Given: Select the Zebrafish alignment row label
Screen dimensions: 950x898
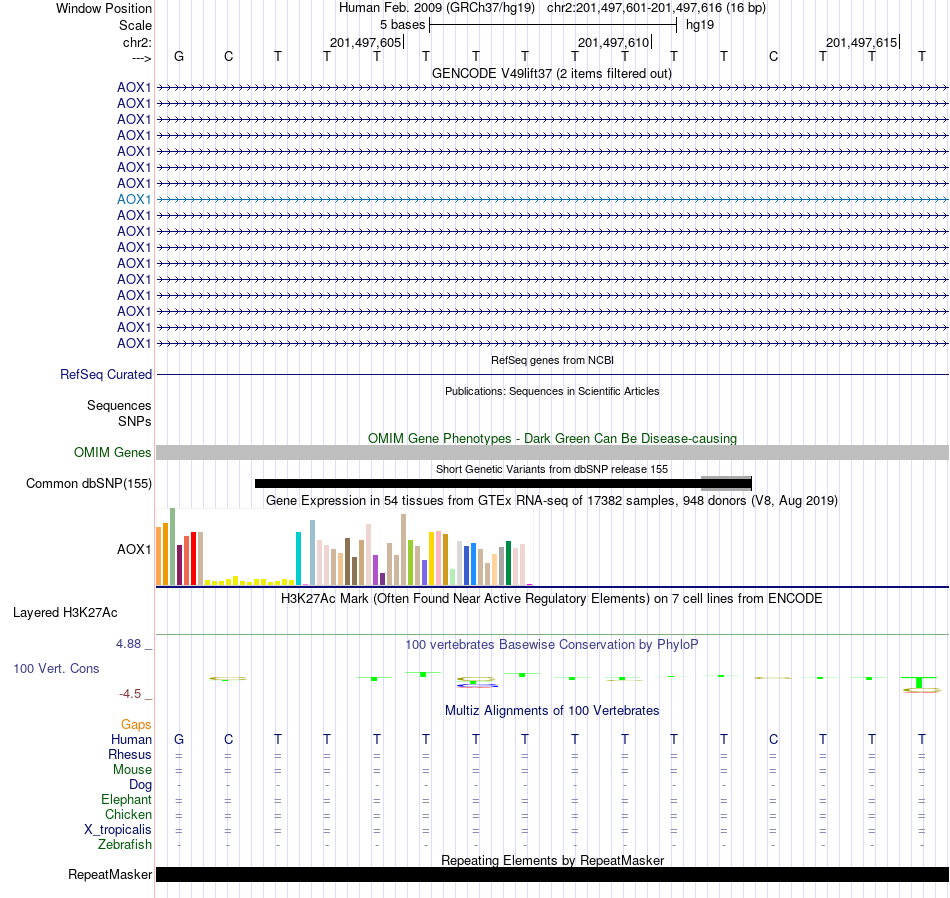Looking at the screenshot, I should point(125,844).
